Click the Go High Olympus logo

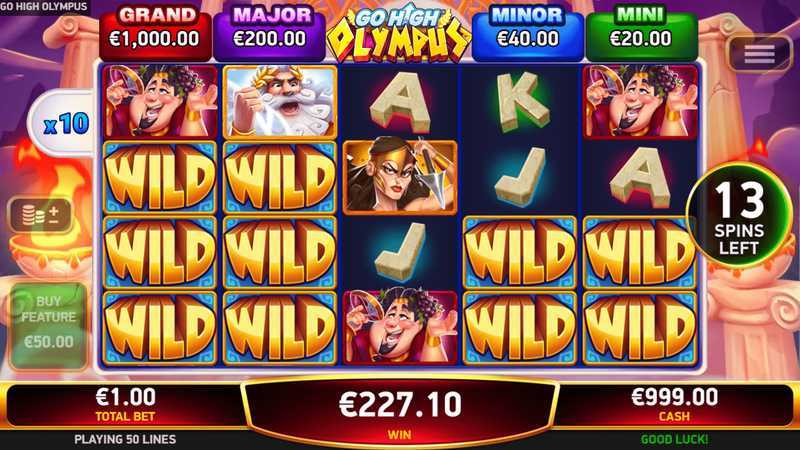pos(398,35)
